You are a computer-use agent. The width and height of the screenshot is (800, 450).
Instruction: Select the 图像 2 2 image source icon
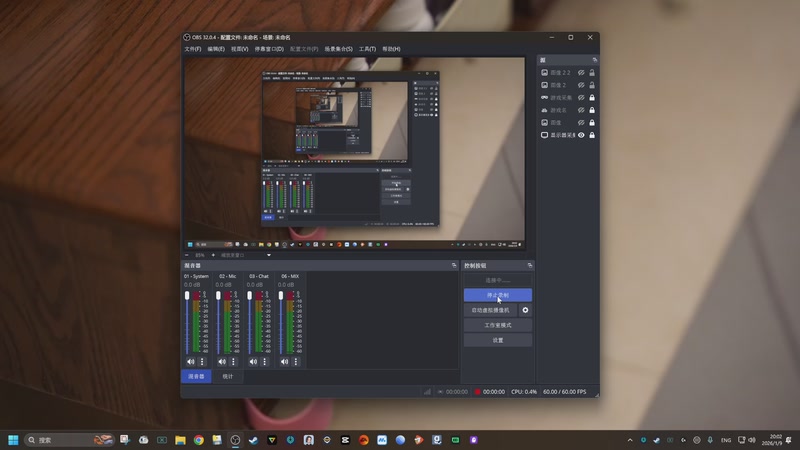(544, 72)
